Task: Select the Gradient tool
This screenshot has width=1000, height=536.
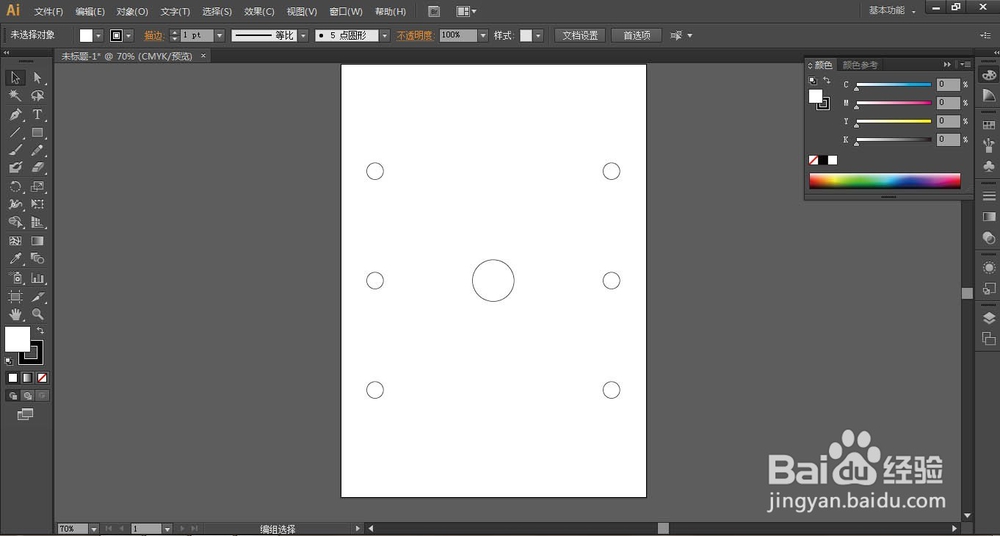Action: pos(38,241)
